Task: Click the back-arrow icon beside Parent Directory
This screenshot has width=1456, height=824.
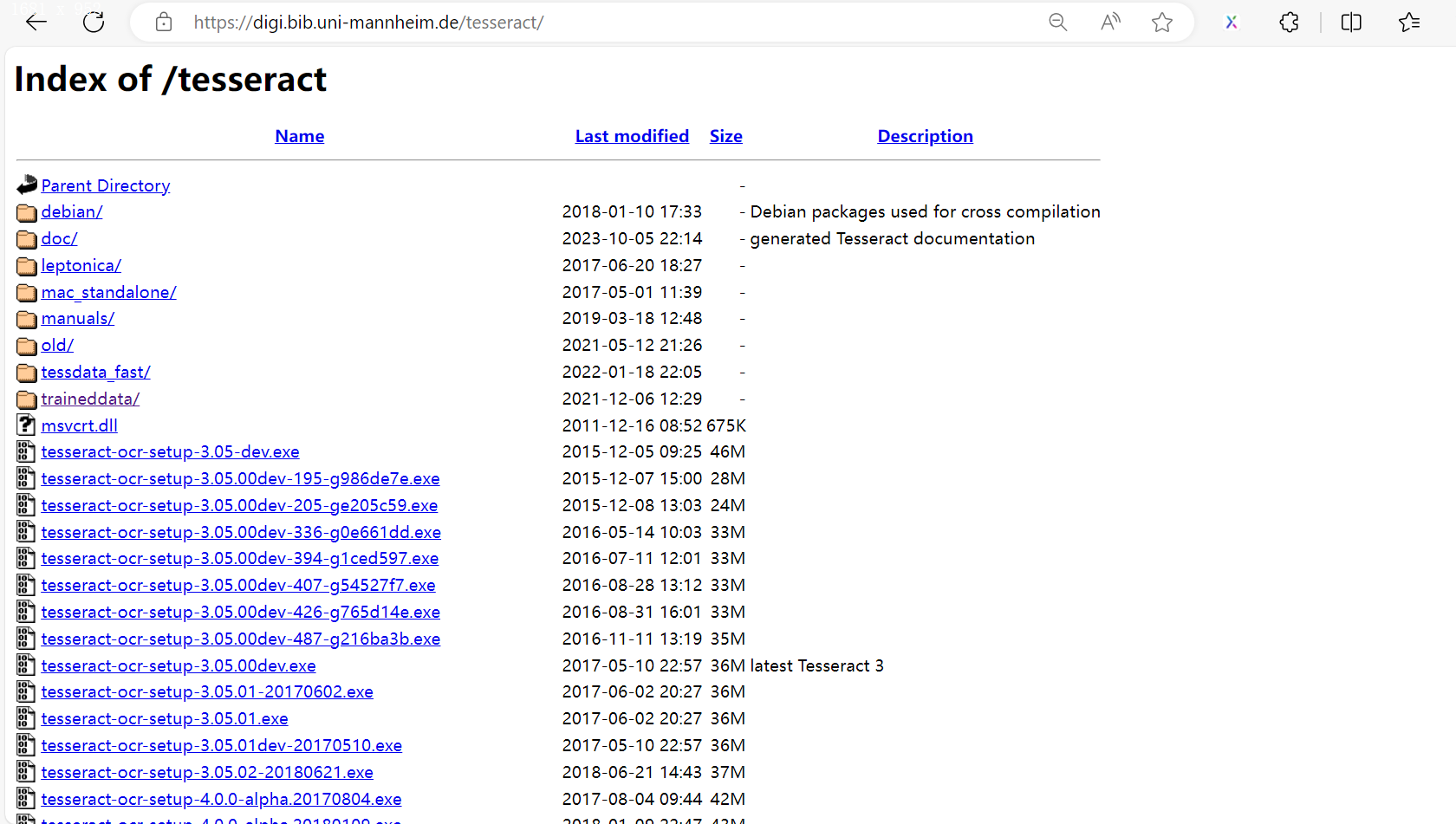Action: click(x=27, y=185)
